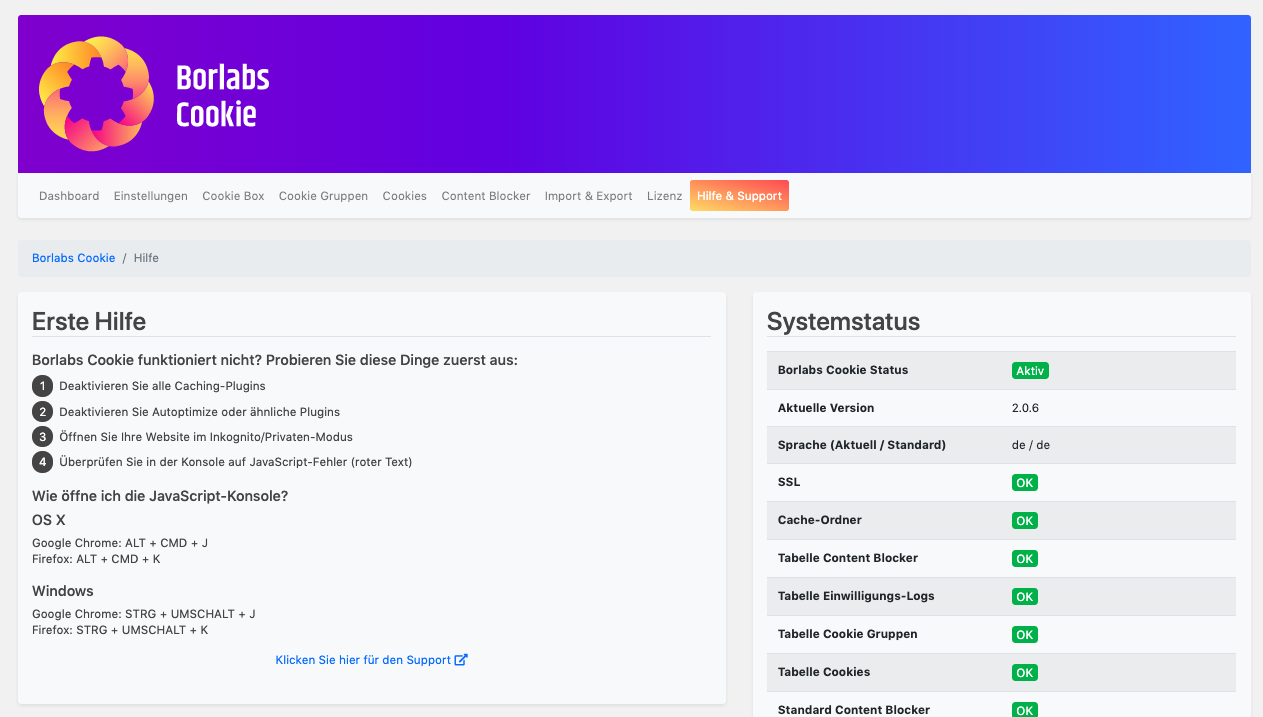Click the highlighted Hilfe & Support tab
Screen dimensions: 1263x717
tap(739, 196)
